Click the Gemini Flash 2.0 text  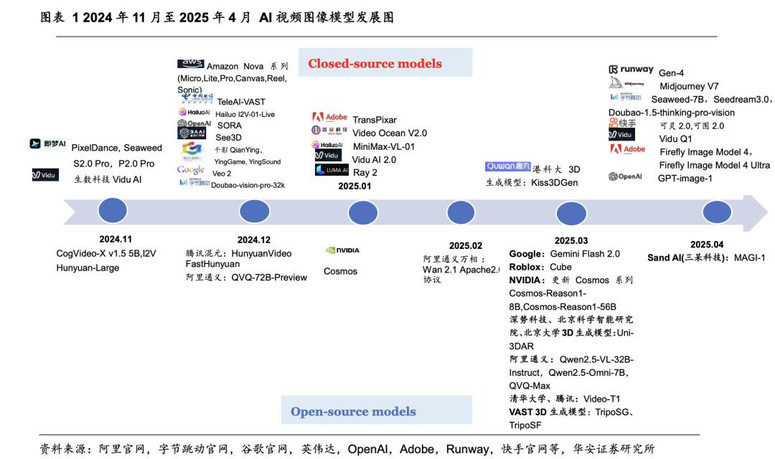pos(585,254)
